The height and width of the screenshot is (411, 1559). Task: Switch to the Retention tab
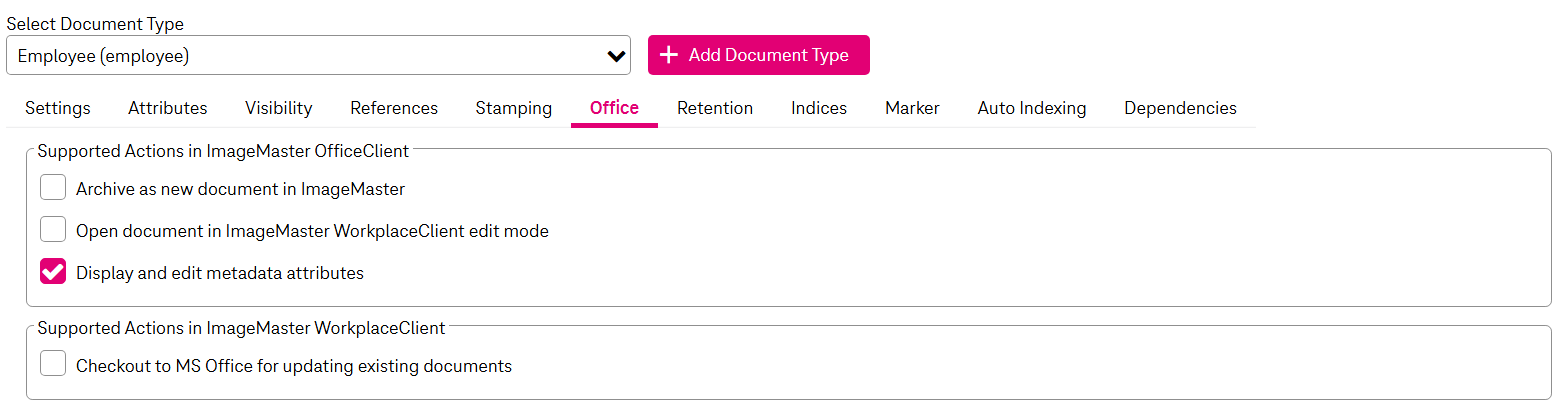[x=715, y=108]
